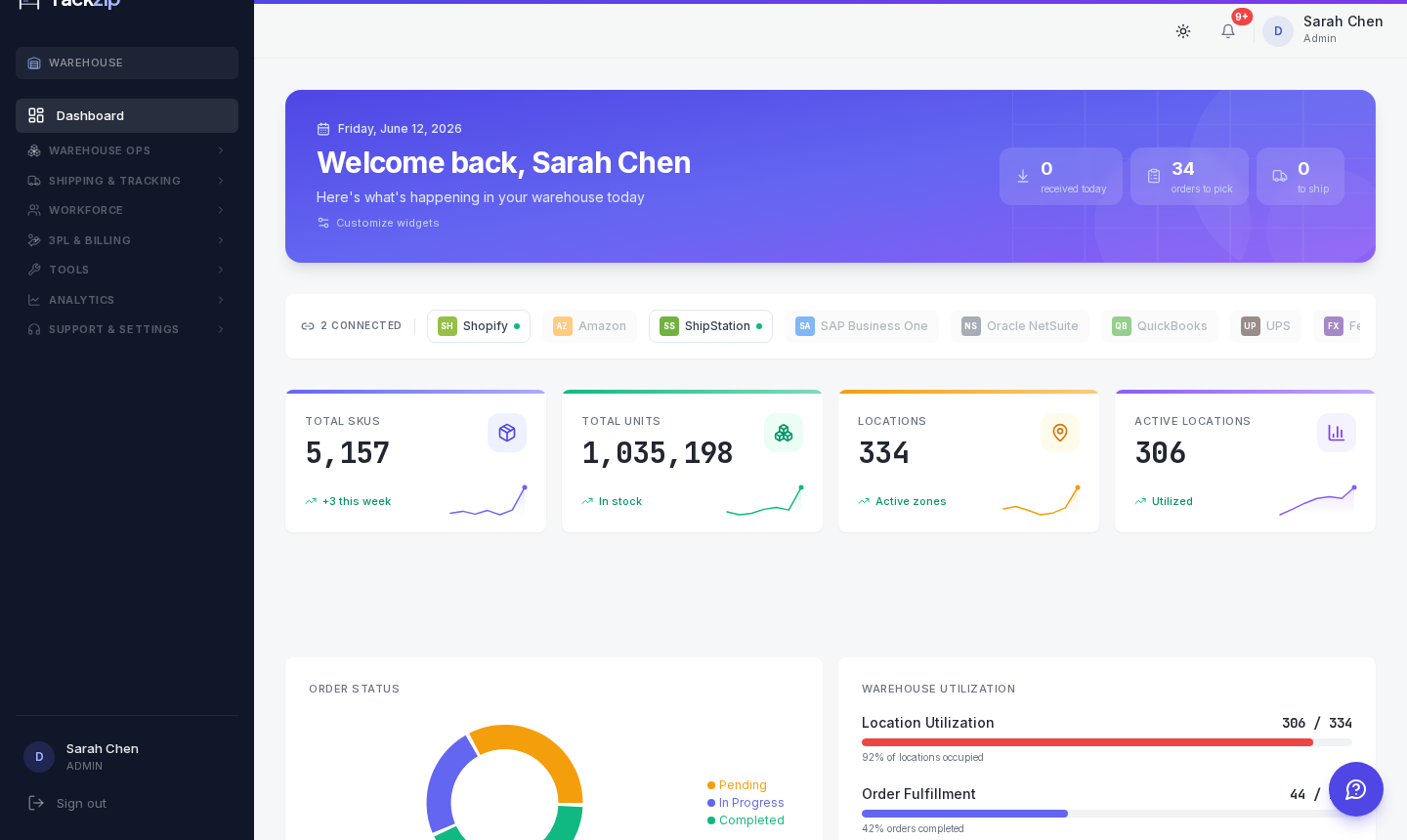The height and width of the screenshot is (840, 1407).
Task: Click the Total Units value 1,035,198
Action: pyautogui.click(x=658, y=453)
